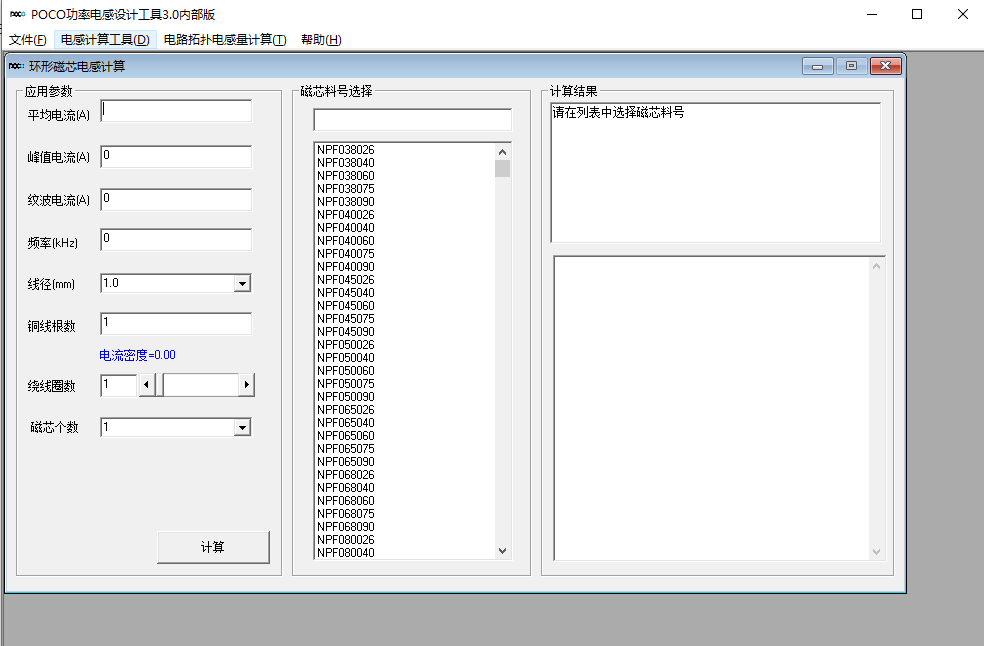This screenshot has height=646, width=984.
Task: Select NPF045075 in core list
Action: coord(405,318)
